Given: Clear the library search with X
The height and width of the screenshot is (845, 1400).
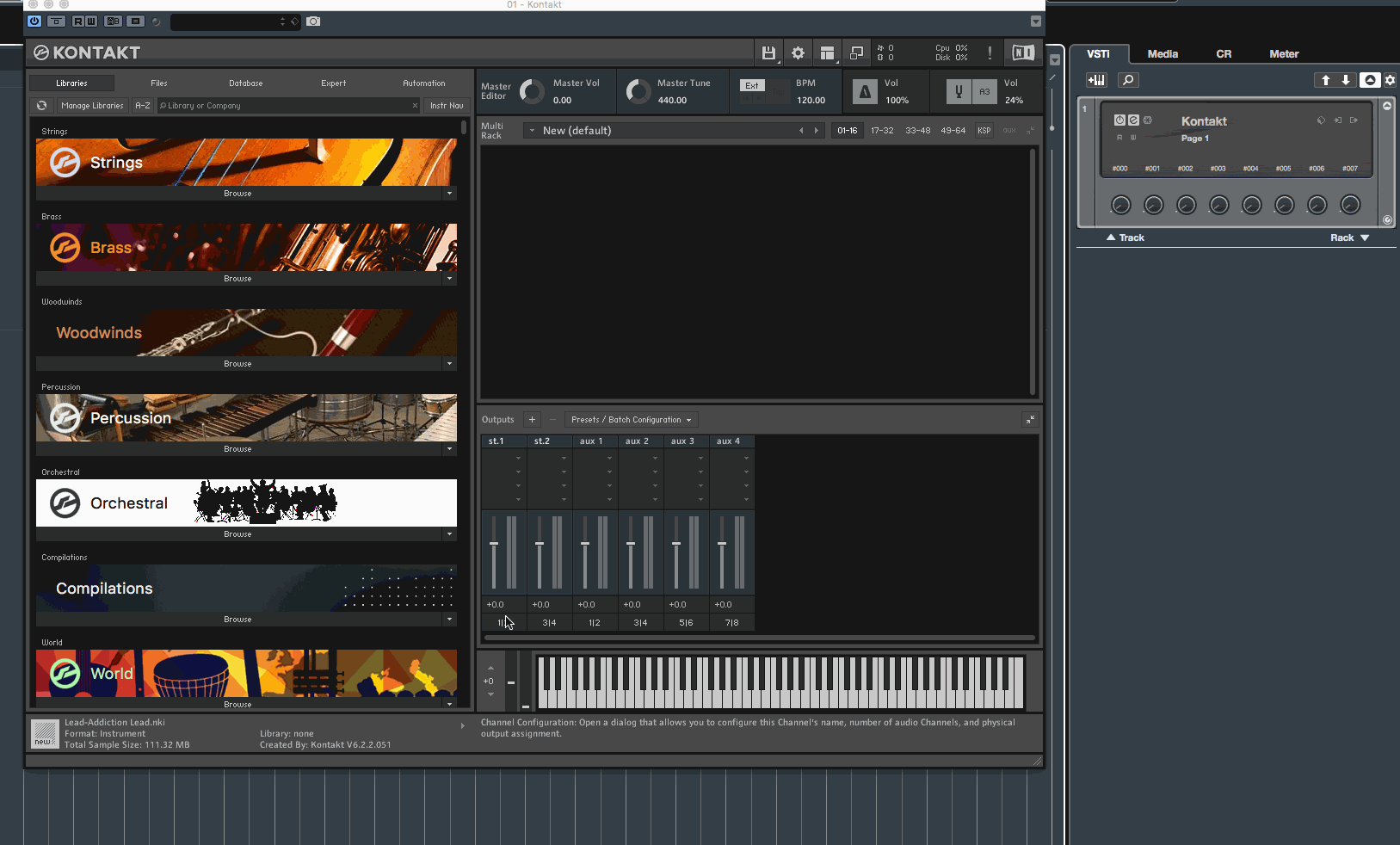Looking at the screenshot, I should [x=415, y=106].
